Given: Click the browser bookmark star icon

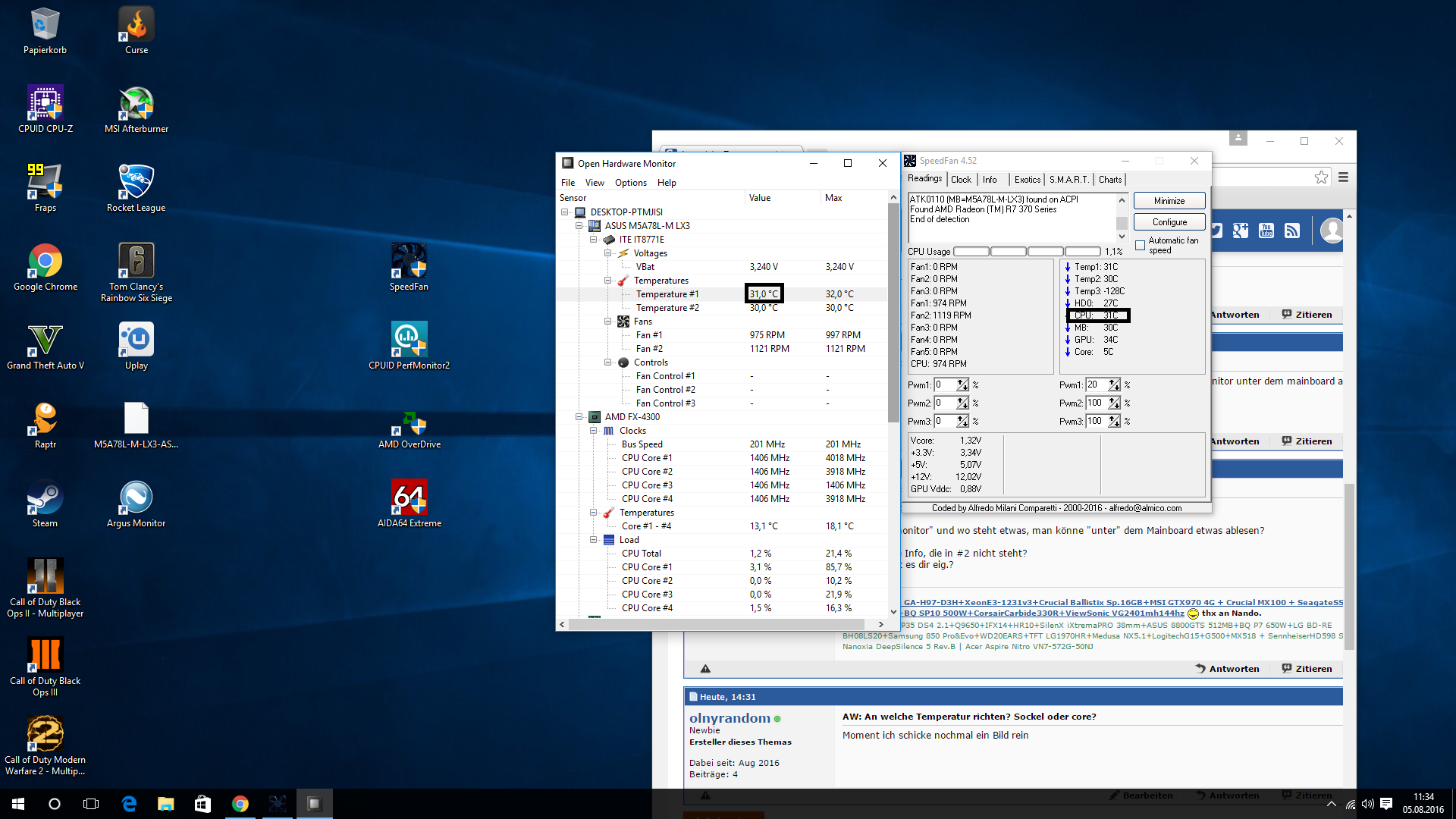Looking at the screenshot, I should [x=1321, y=177].
